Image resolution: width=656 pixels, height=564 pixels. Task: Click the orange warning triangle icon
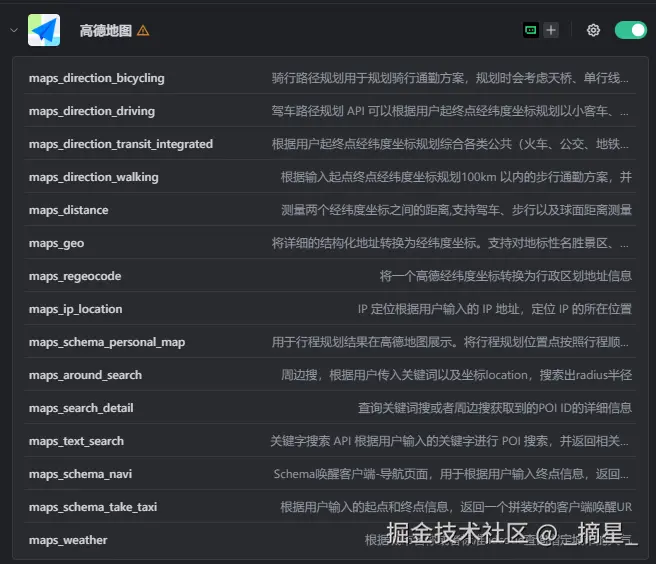(143, 31)
